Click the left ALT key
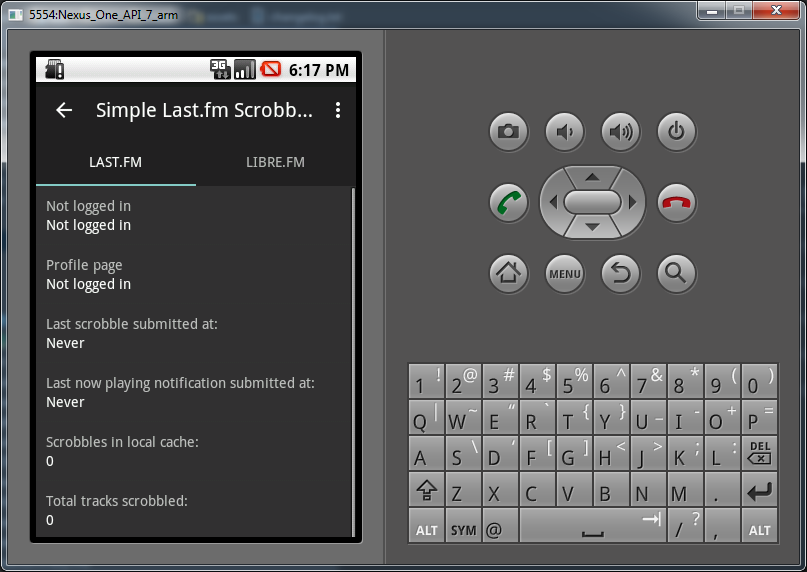Screen dimensions: 807x572 (x=427, y=526)
